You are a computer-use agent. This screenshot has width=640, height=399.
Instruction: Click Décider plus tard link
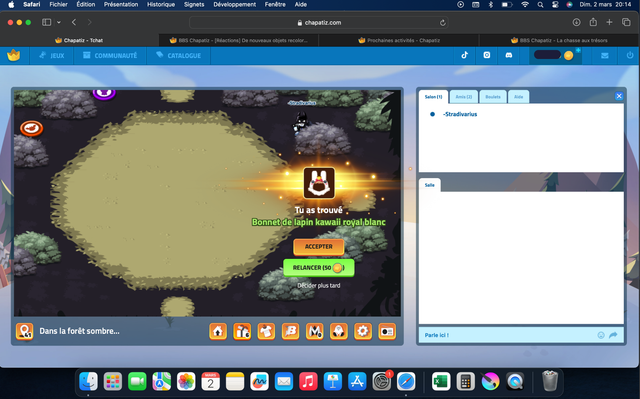coord(319,286)
